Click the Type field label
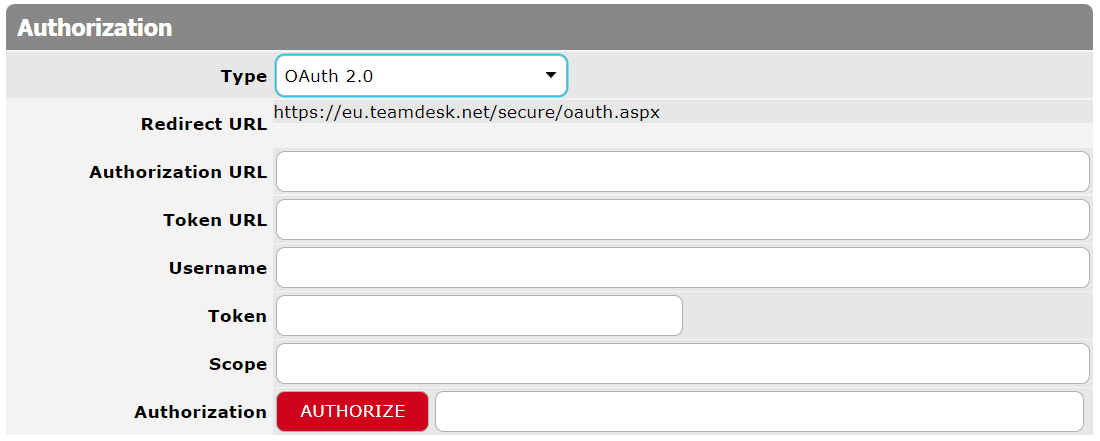The image size is (1100, 441). click(243, 76)
